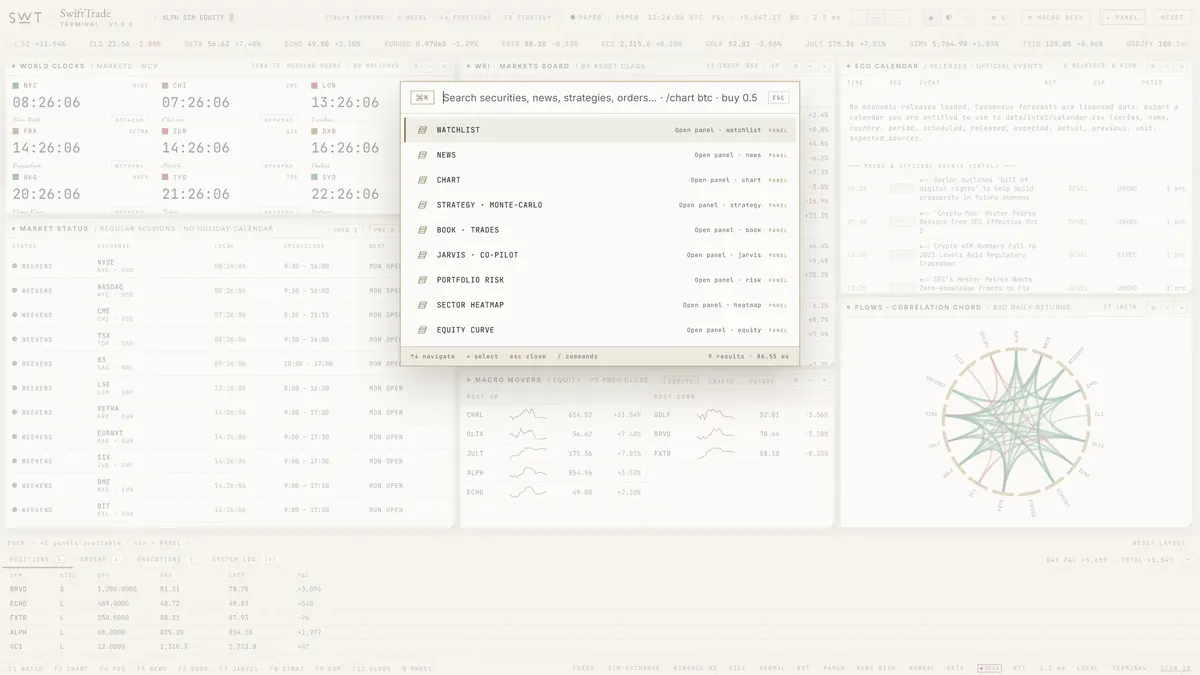Image resolution: width=1200 pixels, height=675 pixels.
Task: Focus the command palette search field
Action: pyautogui.click(x=602, y=98)
